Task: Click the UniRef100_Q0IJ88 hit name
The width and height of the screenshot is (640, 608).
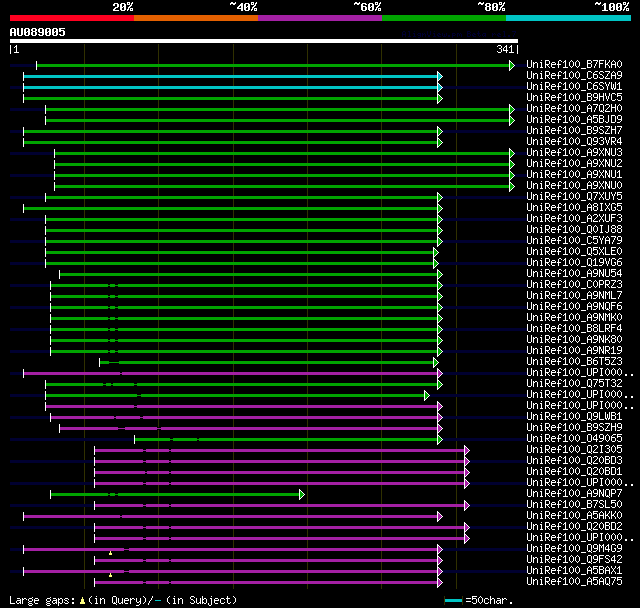Action: click(574, 230)
